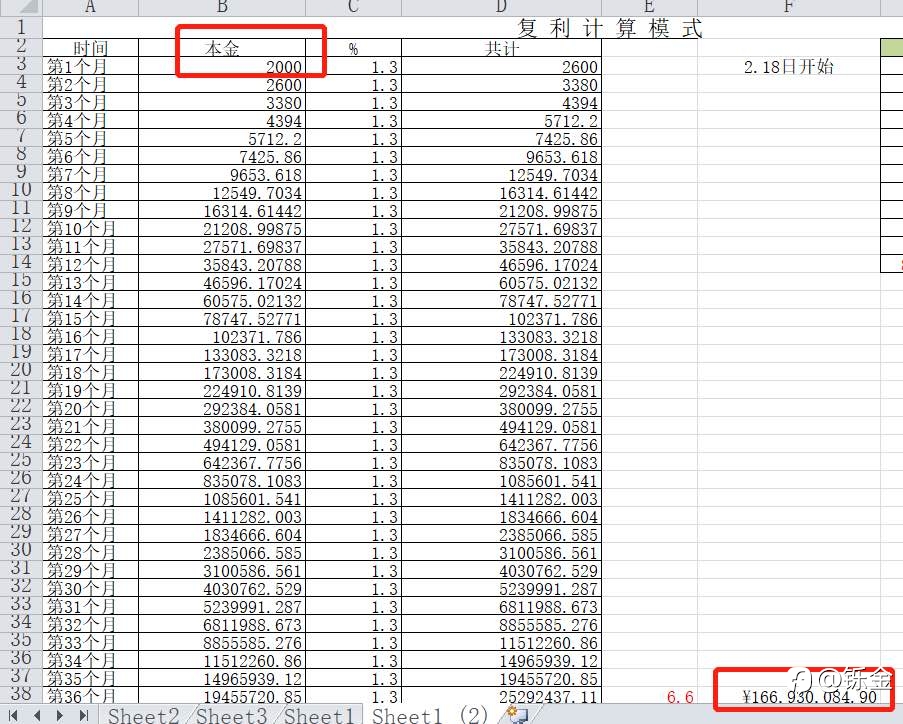Click the insert new worksheet icon
This screenshot has height=724, width=903.
518,715
